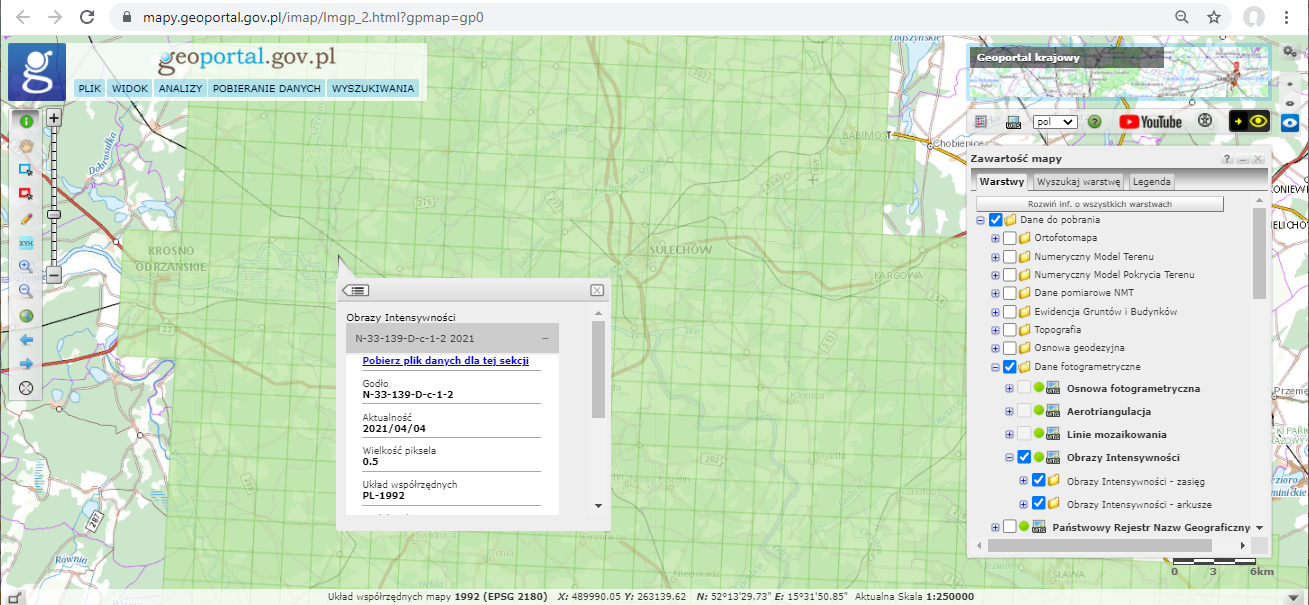Go to previous map view arrow
The width and height of the screenshot is (1309, 605).
[26, 340]
